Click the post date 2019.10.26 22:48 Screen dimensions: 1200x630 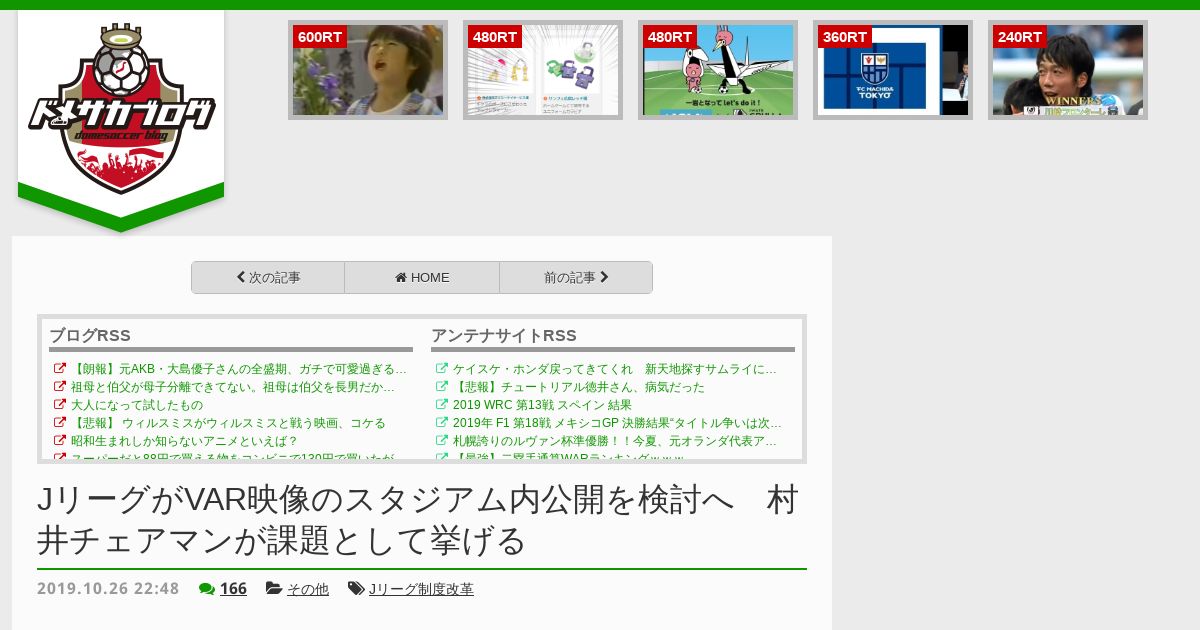(x=108, y=589)
